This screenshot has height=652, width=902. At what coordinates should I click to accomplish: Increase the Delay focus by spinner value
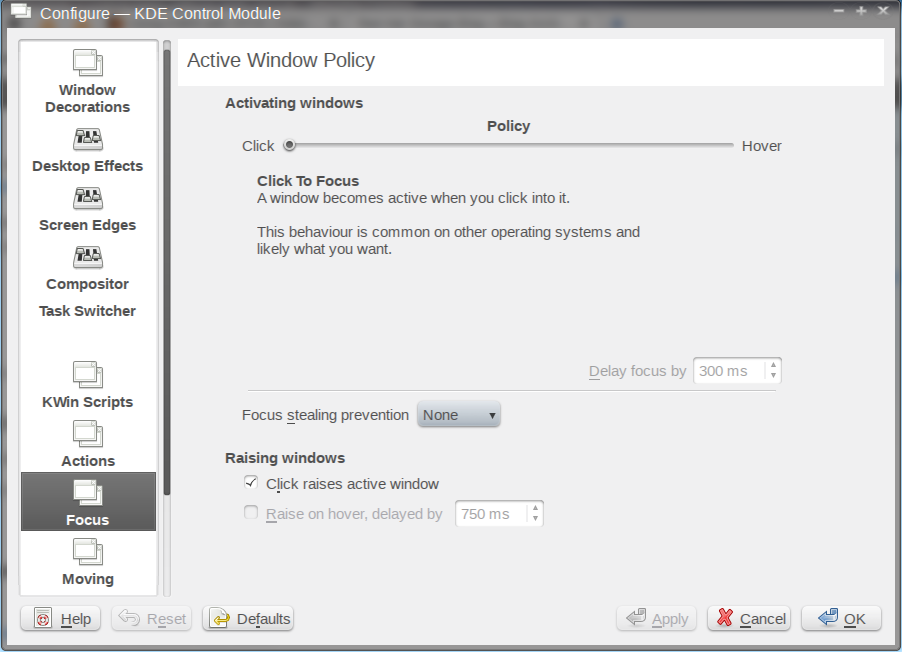(773, 365)
